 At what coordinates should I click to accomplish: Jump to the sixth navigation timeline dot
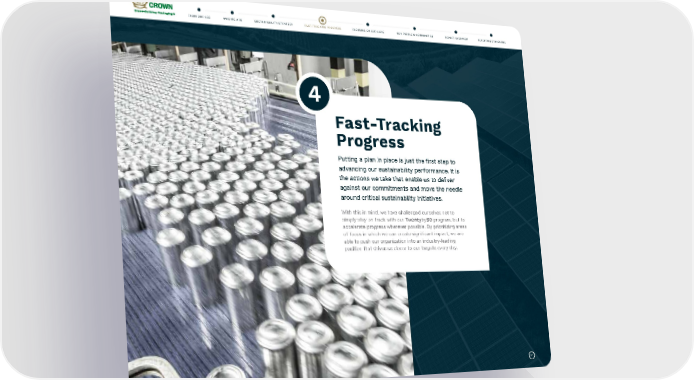(415, 28)
